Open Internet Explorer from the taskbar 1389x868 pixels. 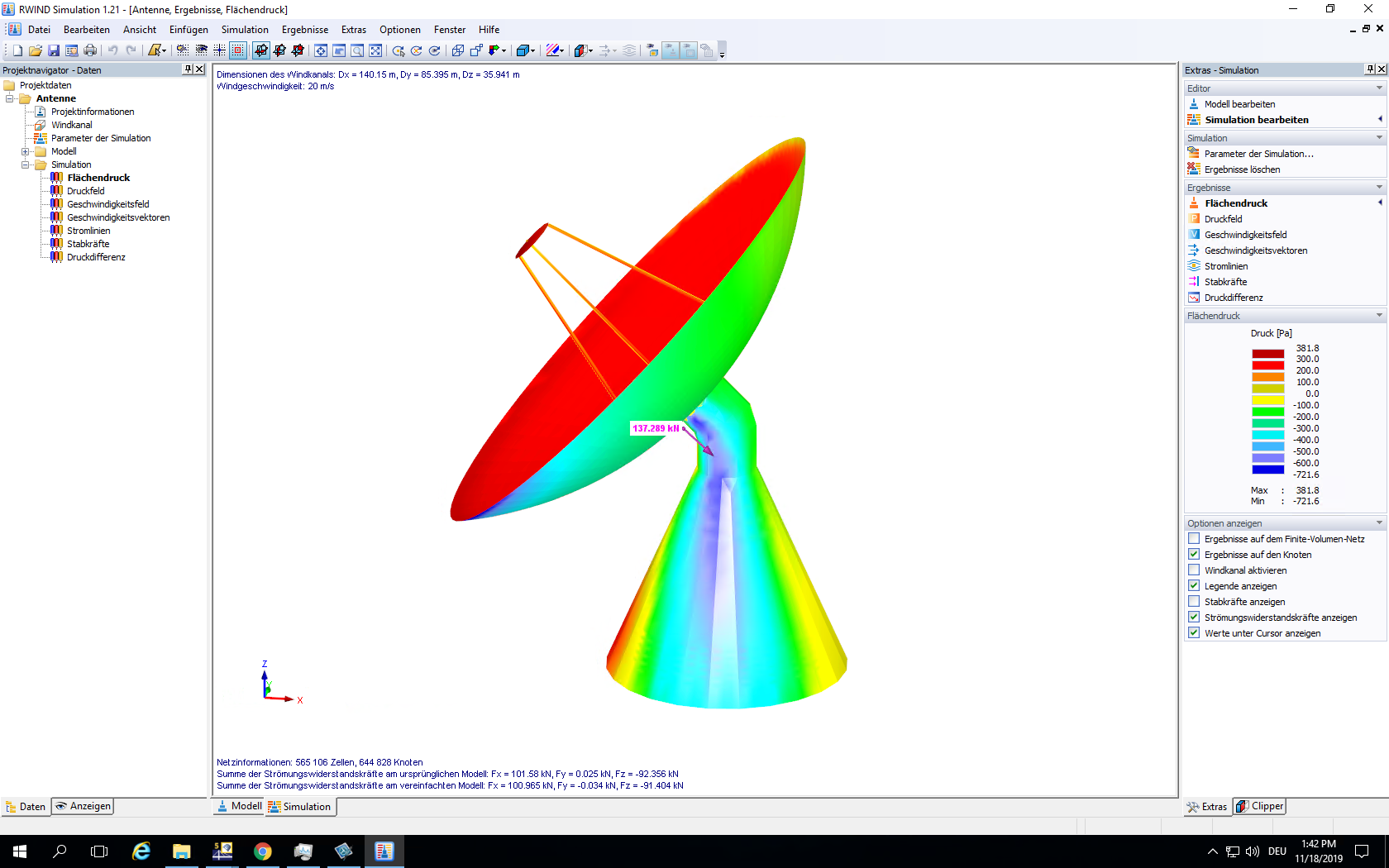141,851
